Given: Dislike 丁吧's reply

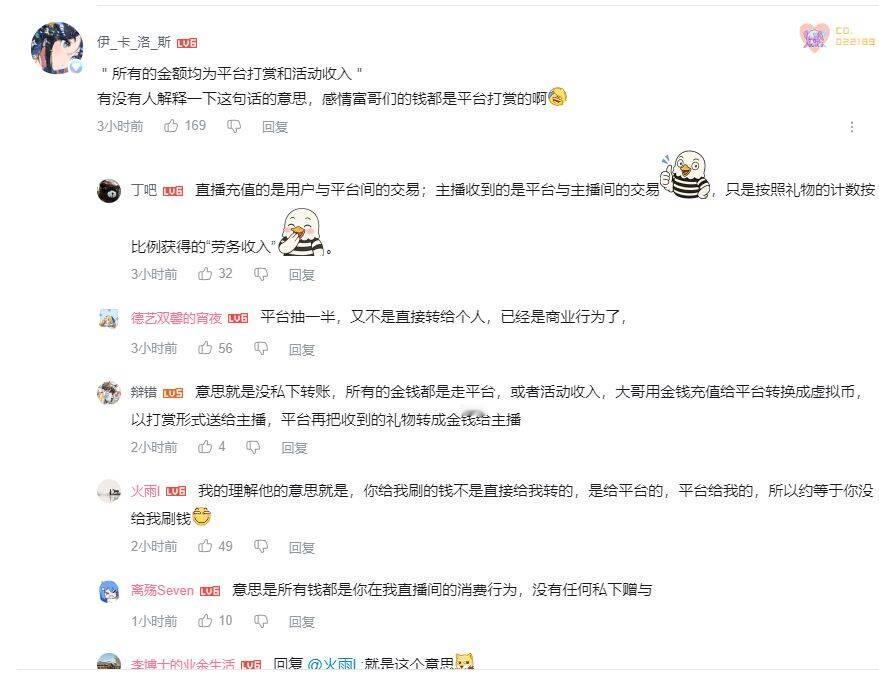Looking at the screenshot, I should 261,274.
